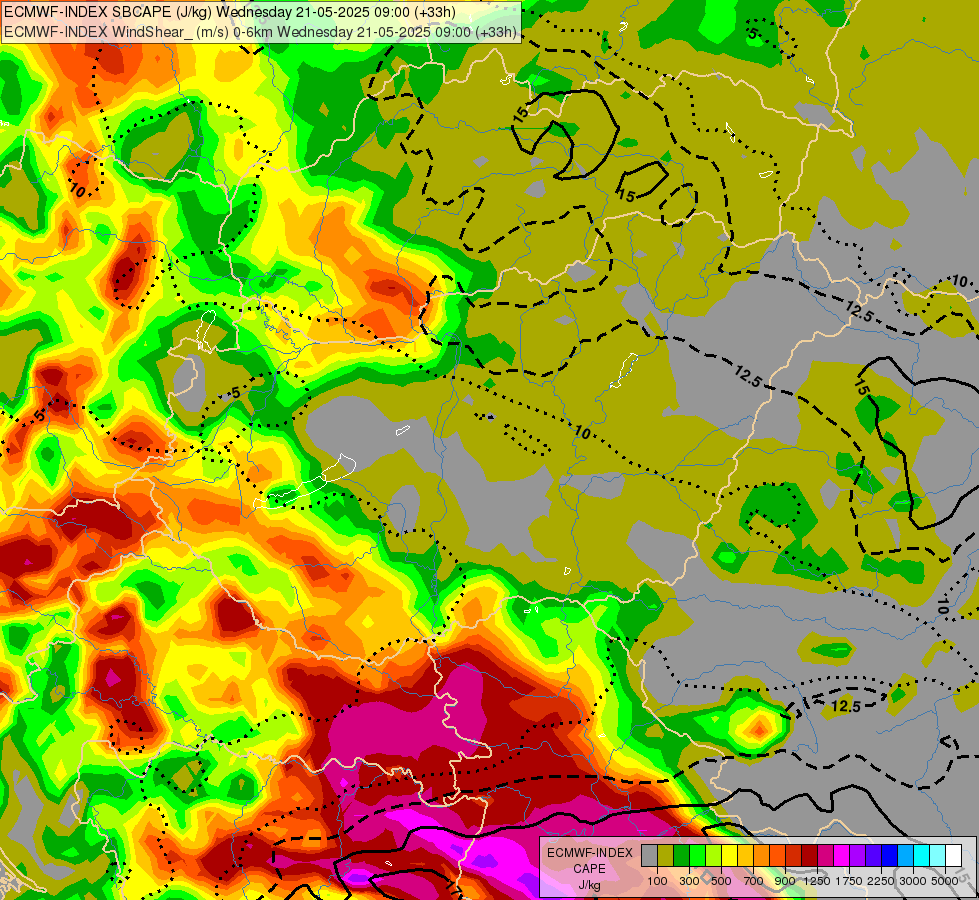Image resolution: width=979 pixels, height=900 pixels.
Task: Click the legend value 100
Action: (x=657, y=881)
